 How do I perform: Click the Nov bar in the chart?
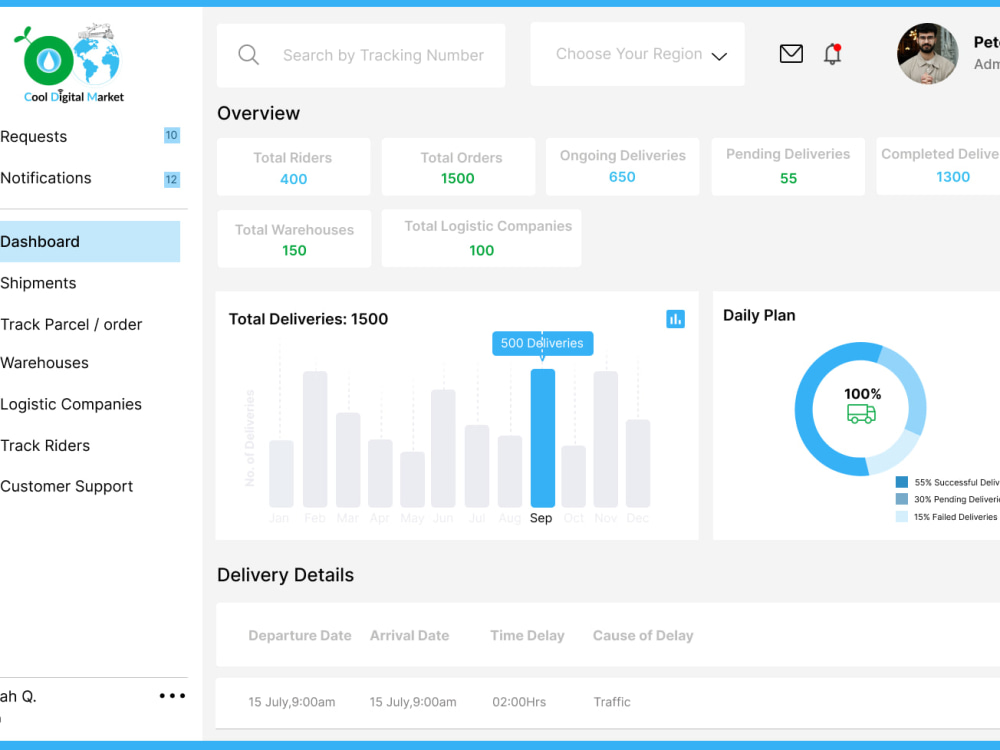606,439
